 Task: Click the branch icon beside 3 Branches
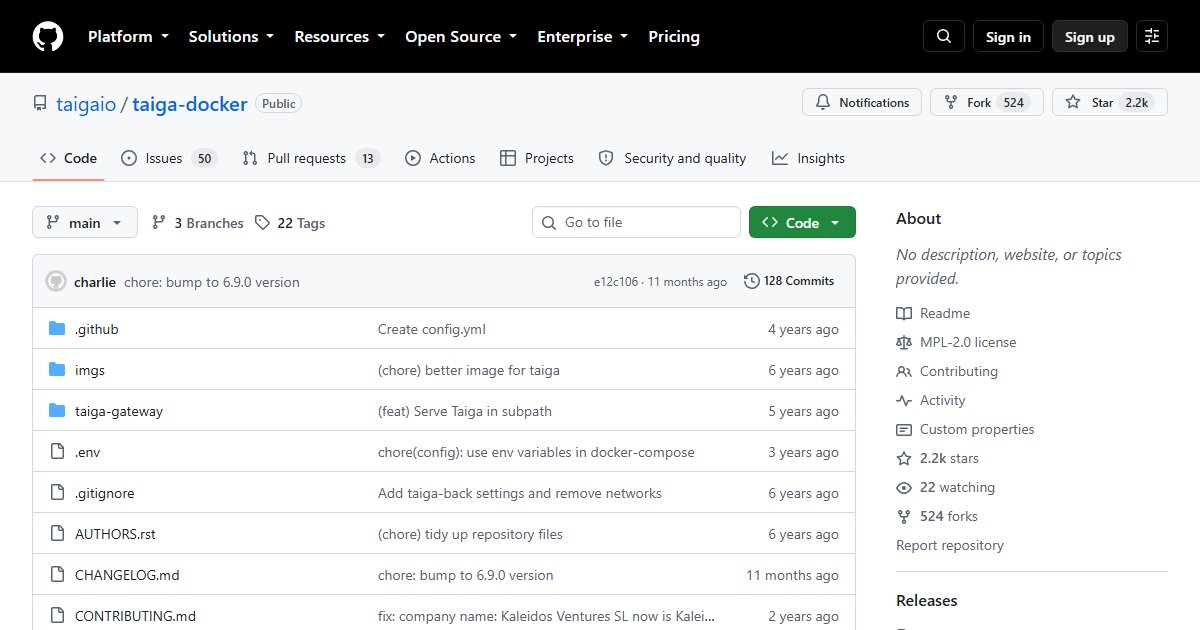(159, 223)
